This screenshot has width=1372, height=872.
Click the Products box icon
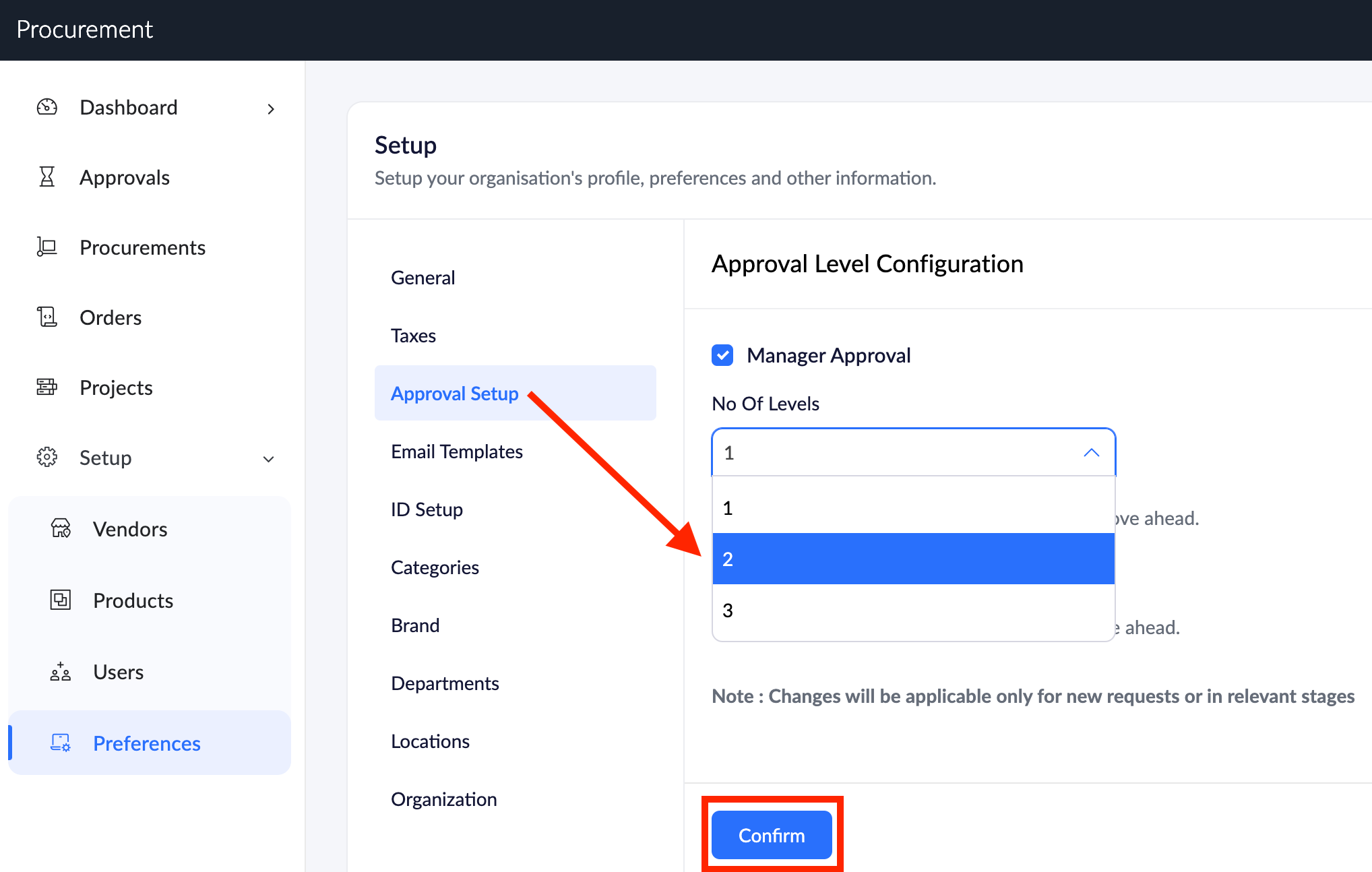(61, 600)
